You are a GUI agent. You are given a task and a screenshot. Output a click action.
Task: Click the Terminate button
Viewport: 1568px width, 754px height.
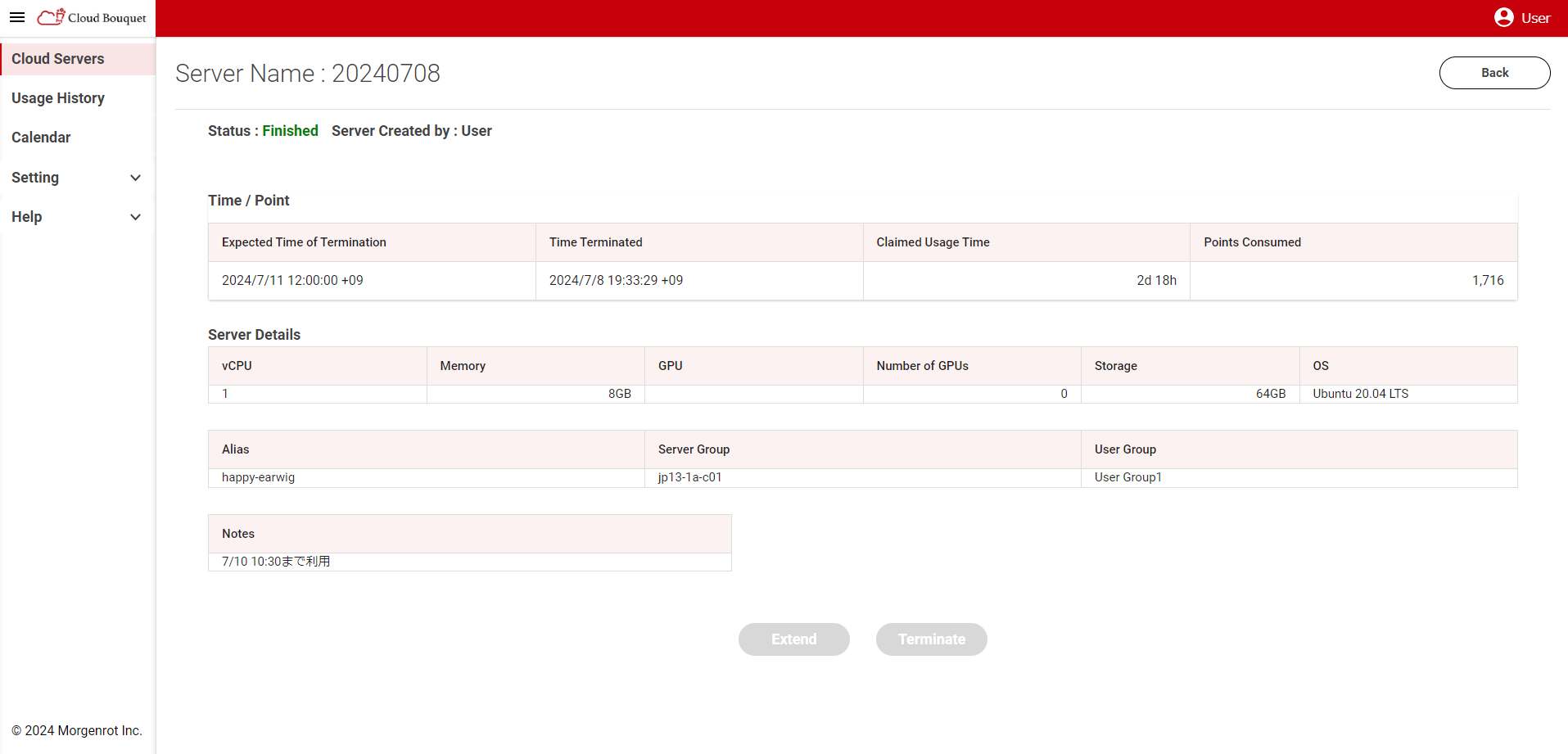click(931, 639)
